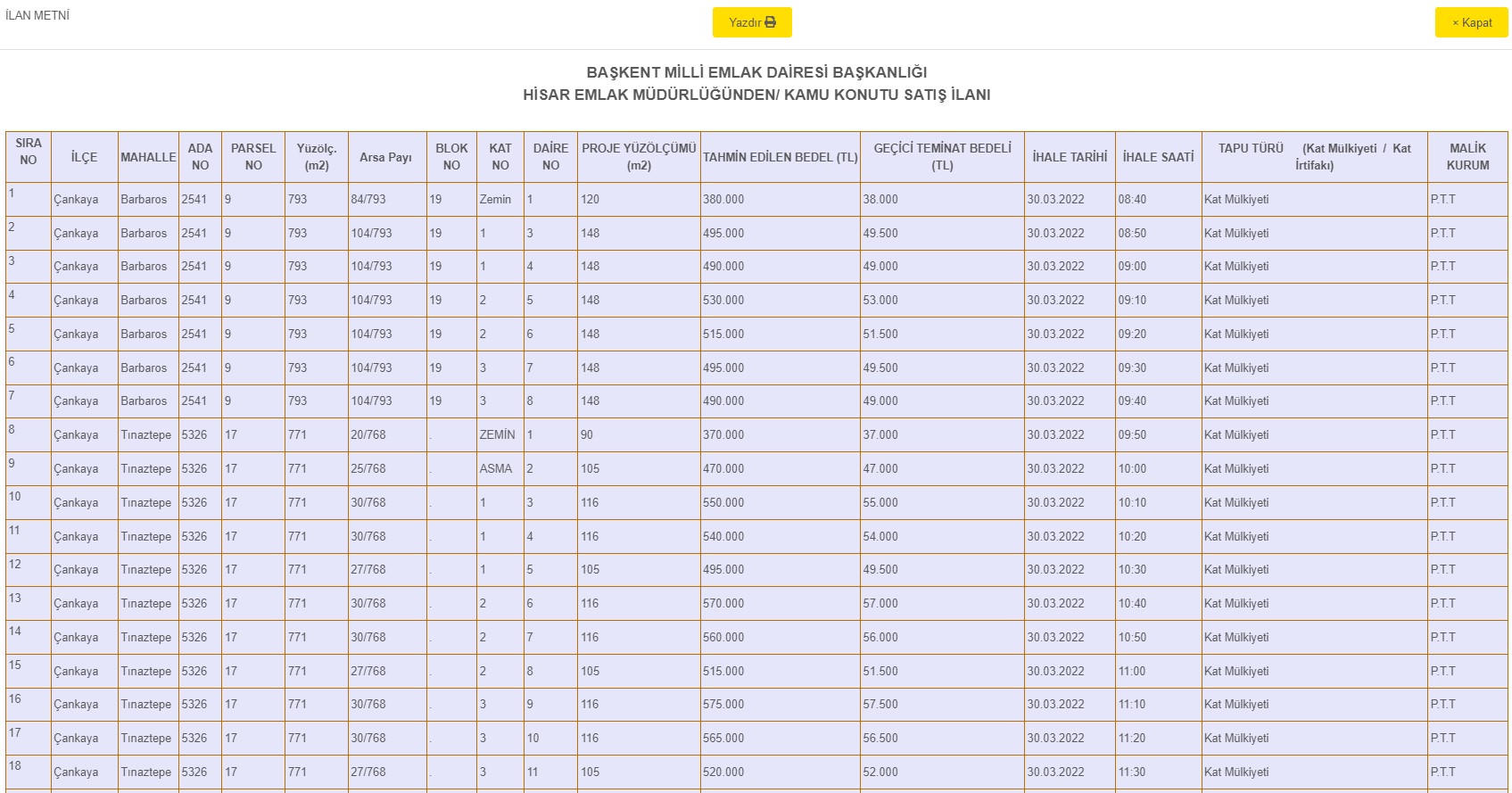Click the BAŞKENT MİLLİ EMLAK heading line
This screenshot has width=1512, height=793.
tap(756, 72)
